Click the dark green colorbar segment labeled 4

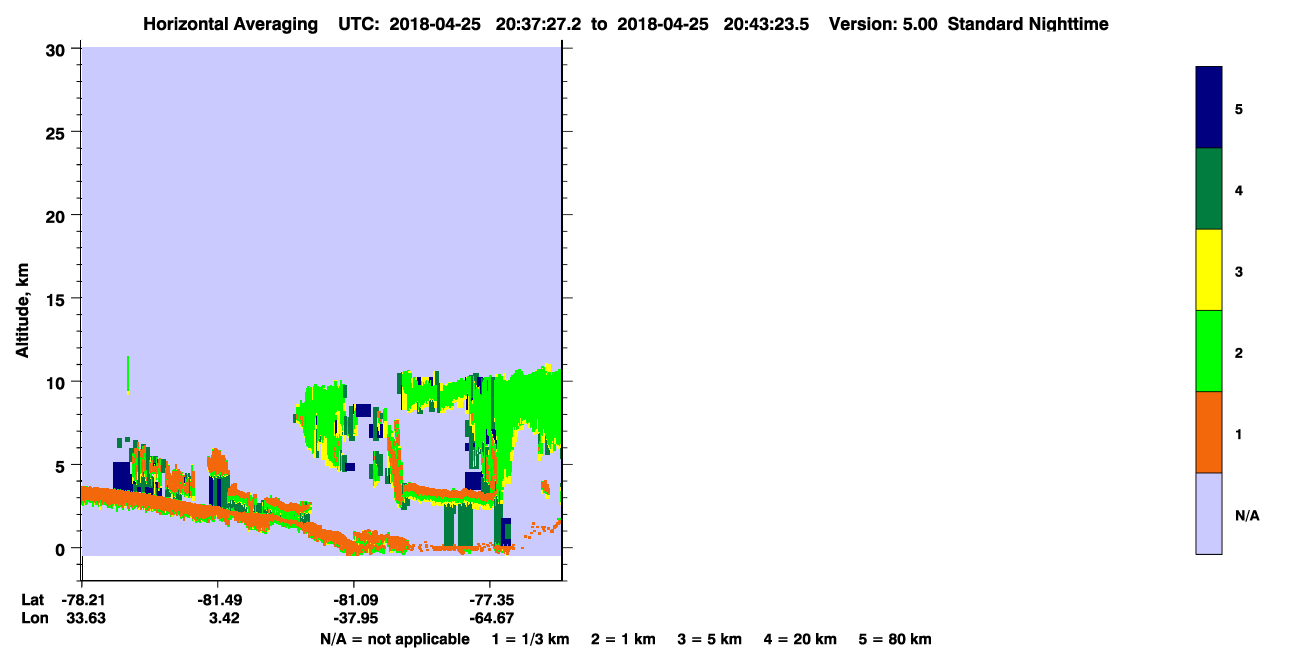coord(1209,189)
